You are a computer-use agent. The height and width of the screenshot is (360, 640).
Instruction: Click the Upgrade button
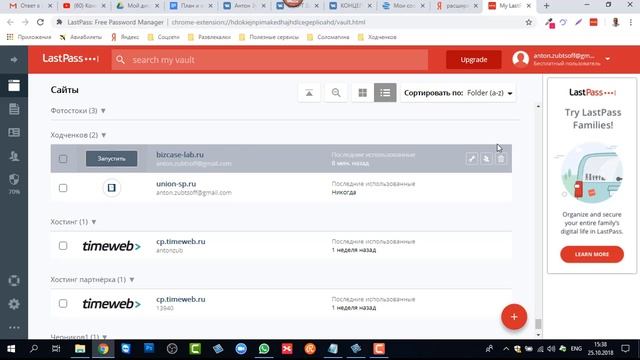tap(473, 60)
